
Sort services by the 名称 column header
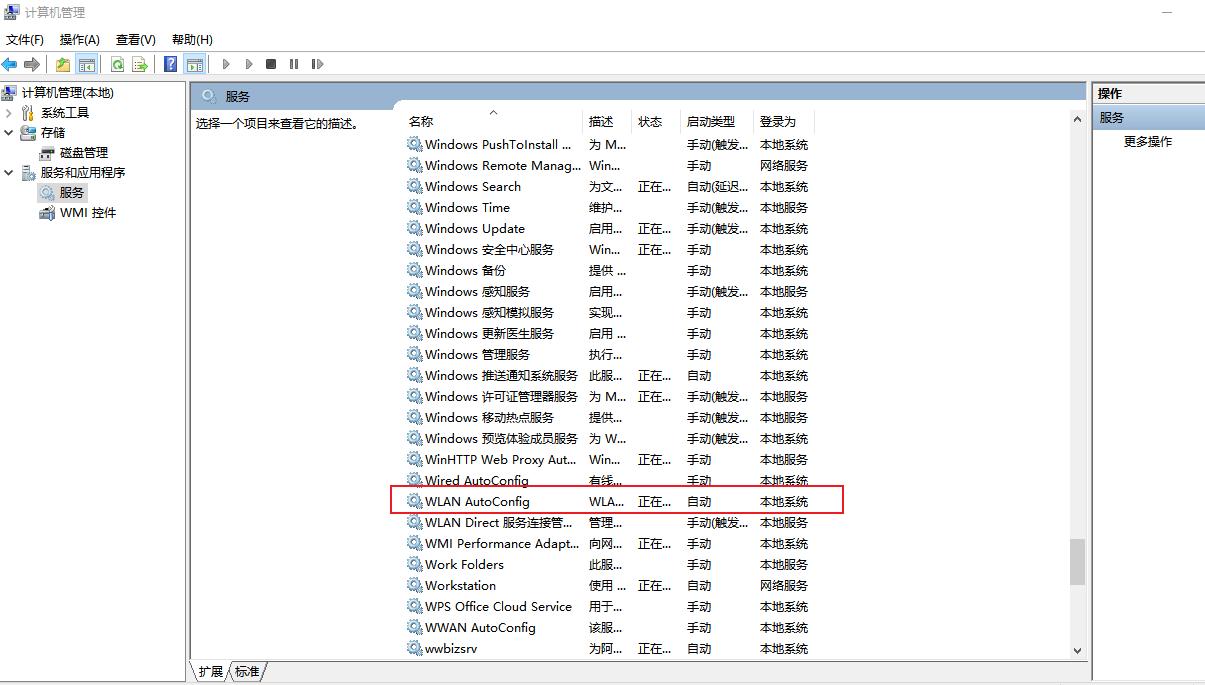click(x=420, y=121)
